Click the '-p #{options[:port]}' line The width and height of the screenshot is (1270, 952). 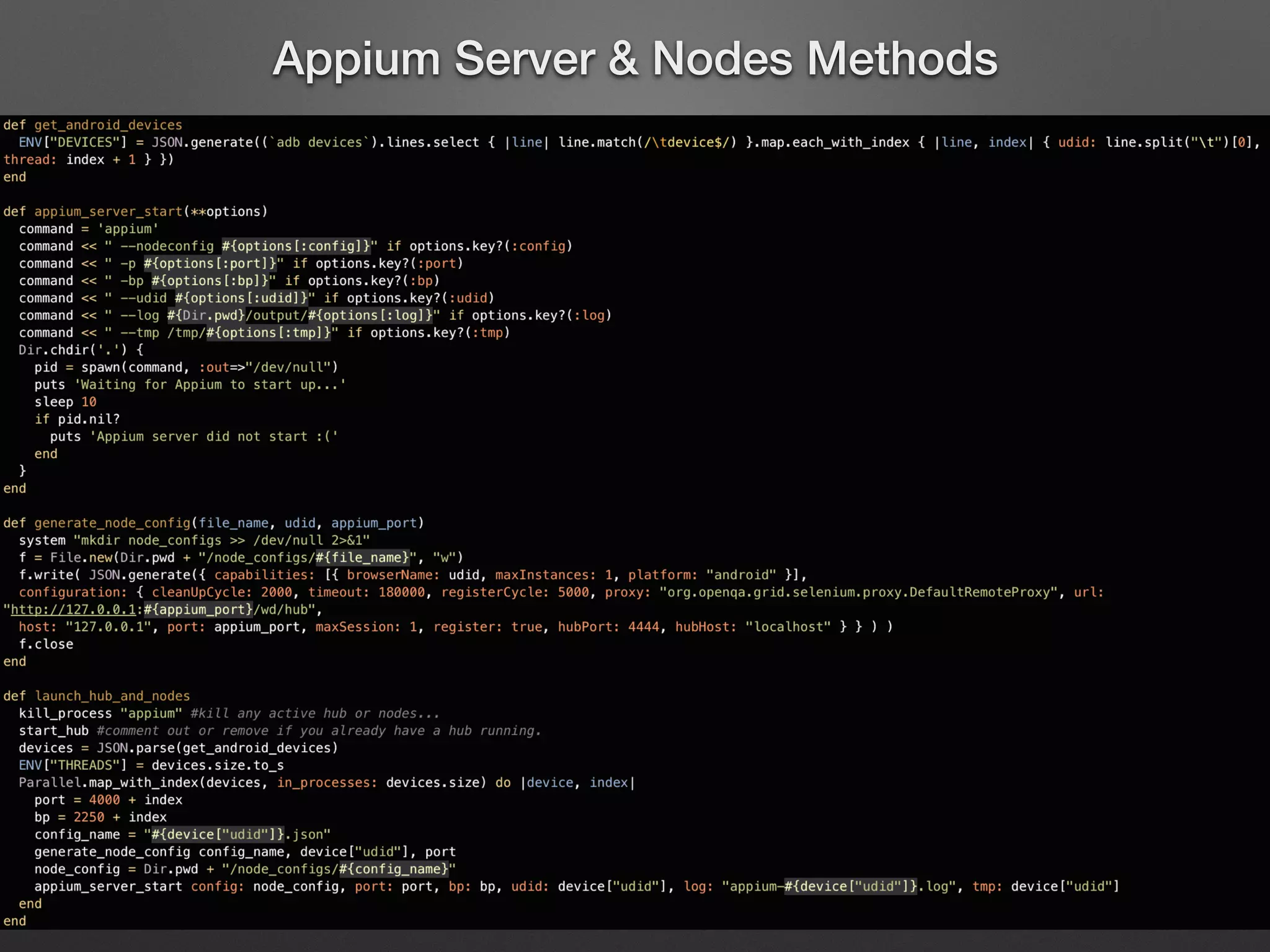point(241,264)
